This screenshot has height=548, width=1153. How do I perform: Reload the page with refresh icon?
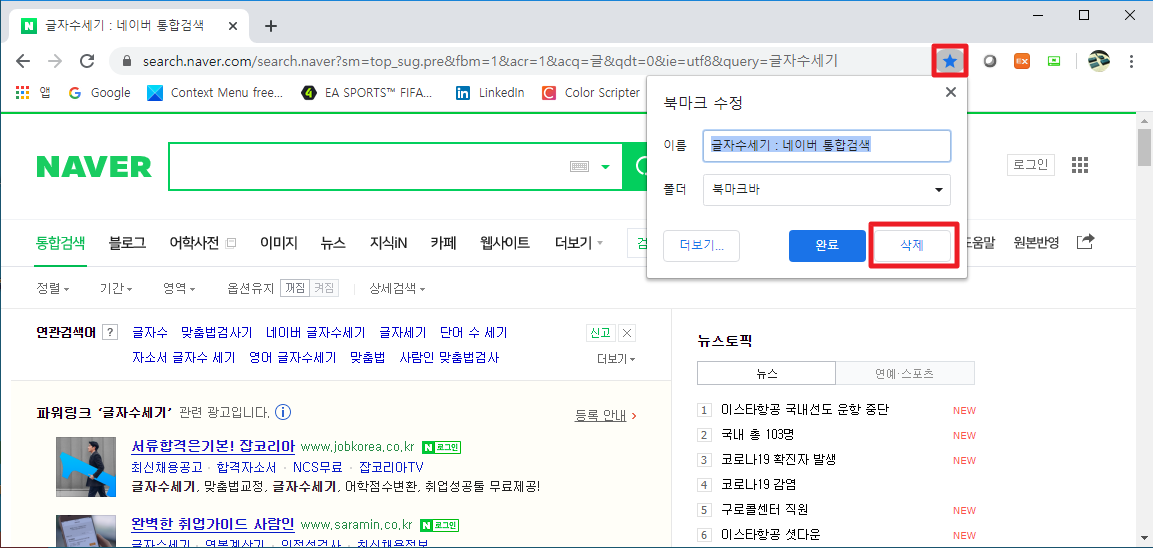point(87,61)
